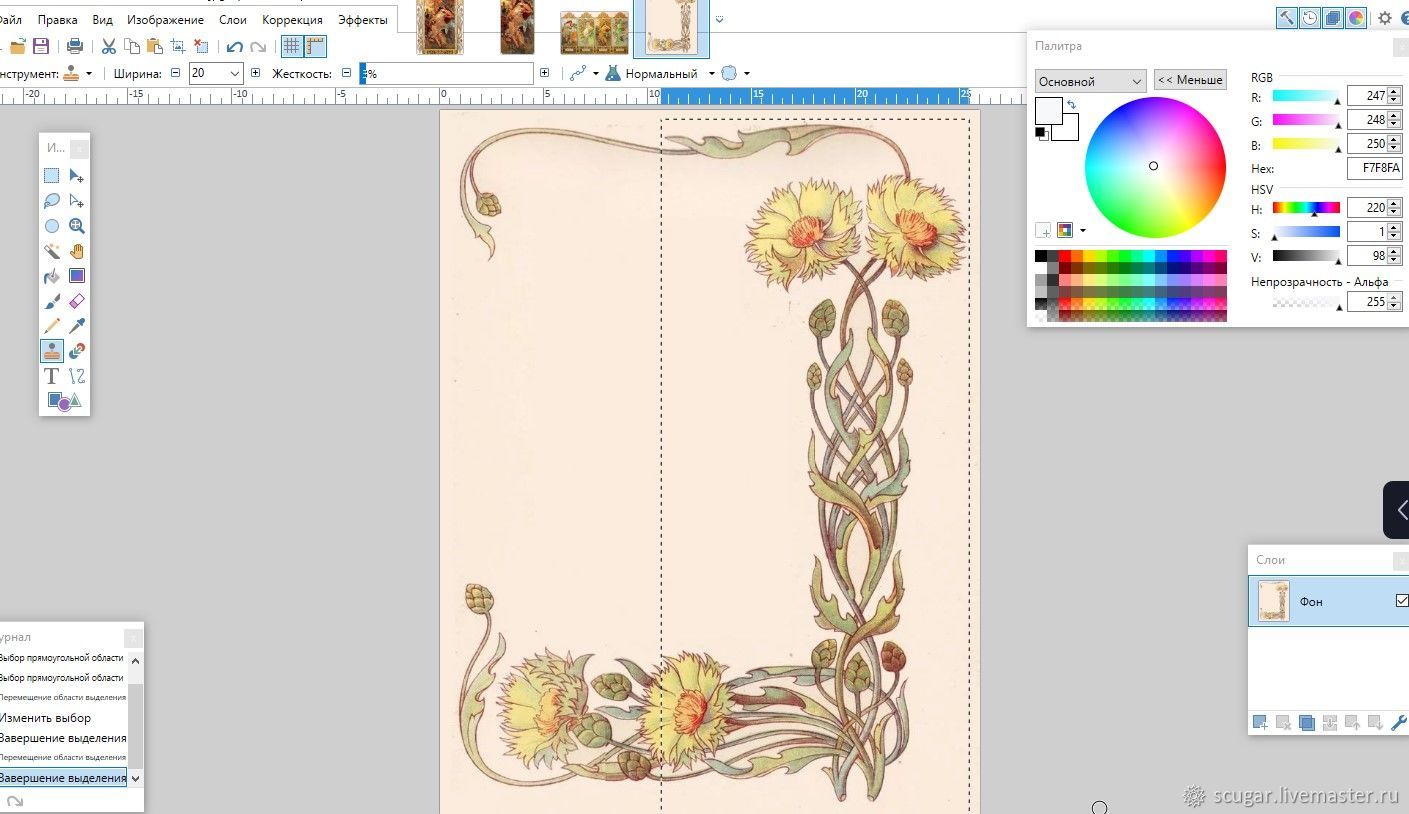Viewport: 1409px width, 814px height.
Task: Expand the image list chevron
Action: click(719, 19)
